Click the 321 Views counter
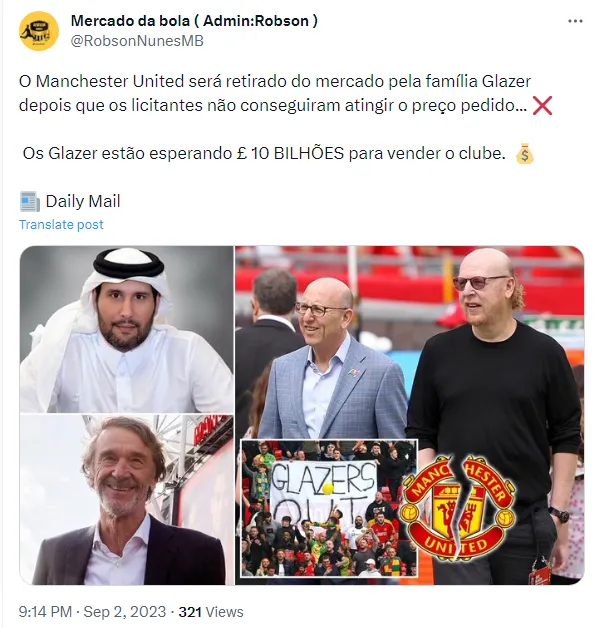The image size is (594, 628). [211, 612]
